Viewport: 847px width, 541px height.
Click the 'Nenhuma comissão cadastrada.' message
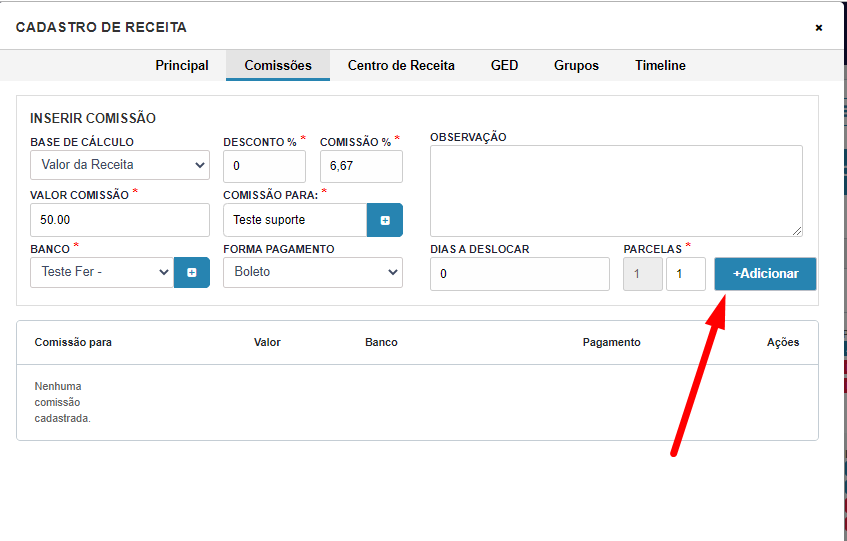click(x=63, y=402)
